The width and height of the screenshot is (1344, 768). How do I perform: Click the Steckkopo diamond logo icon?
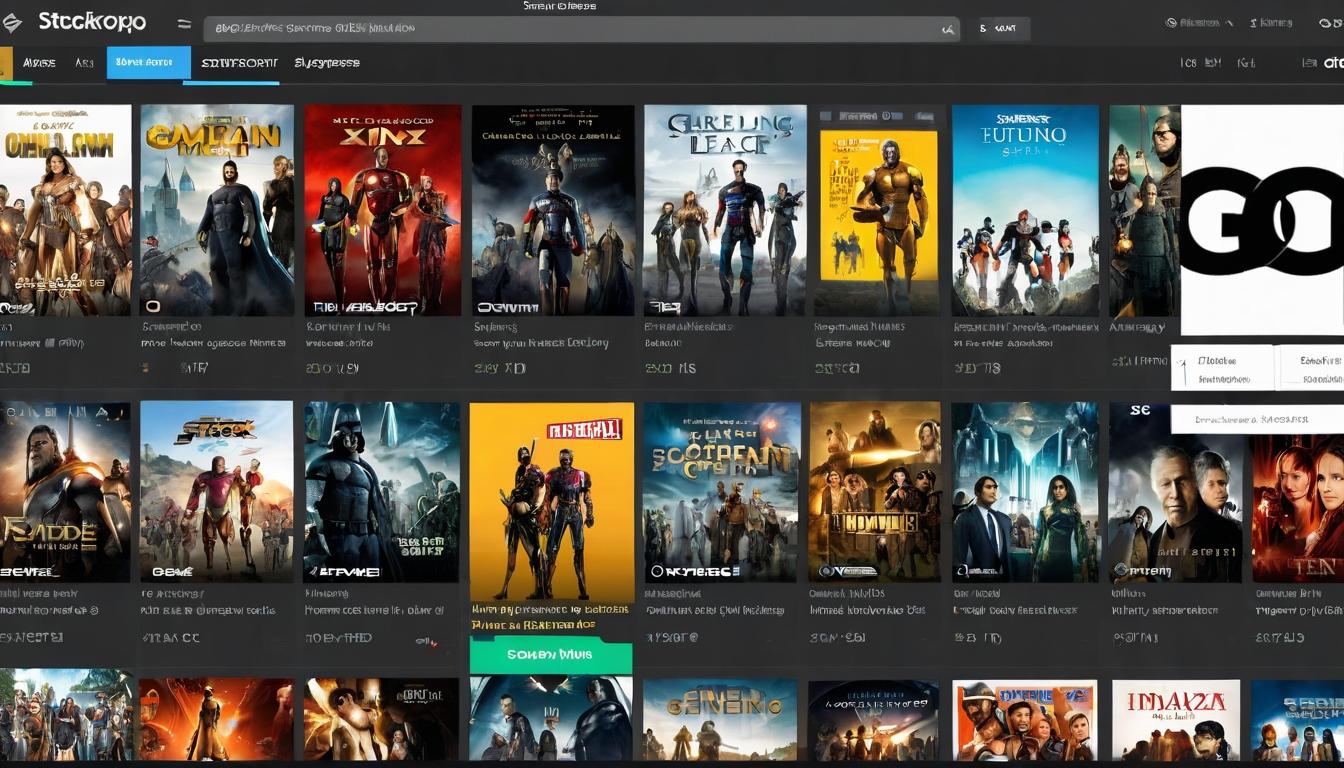[x=13, y=21]
